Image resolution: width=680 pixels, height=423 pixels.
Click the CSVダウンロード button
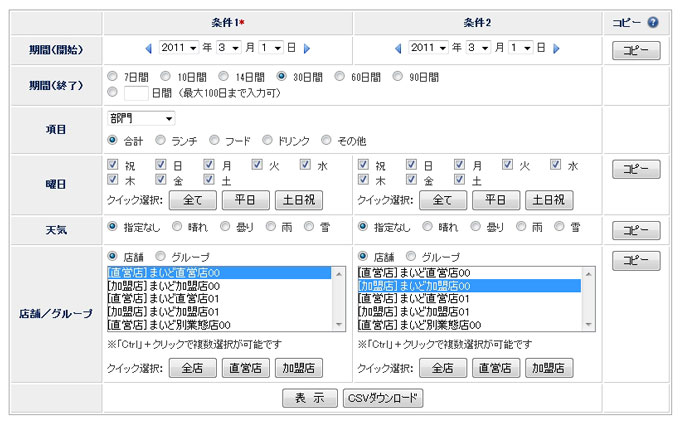(x=383, y=398)
